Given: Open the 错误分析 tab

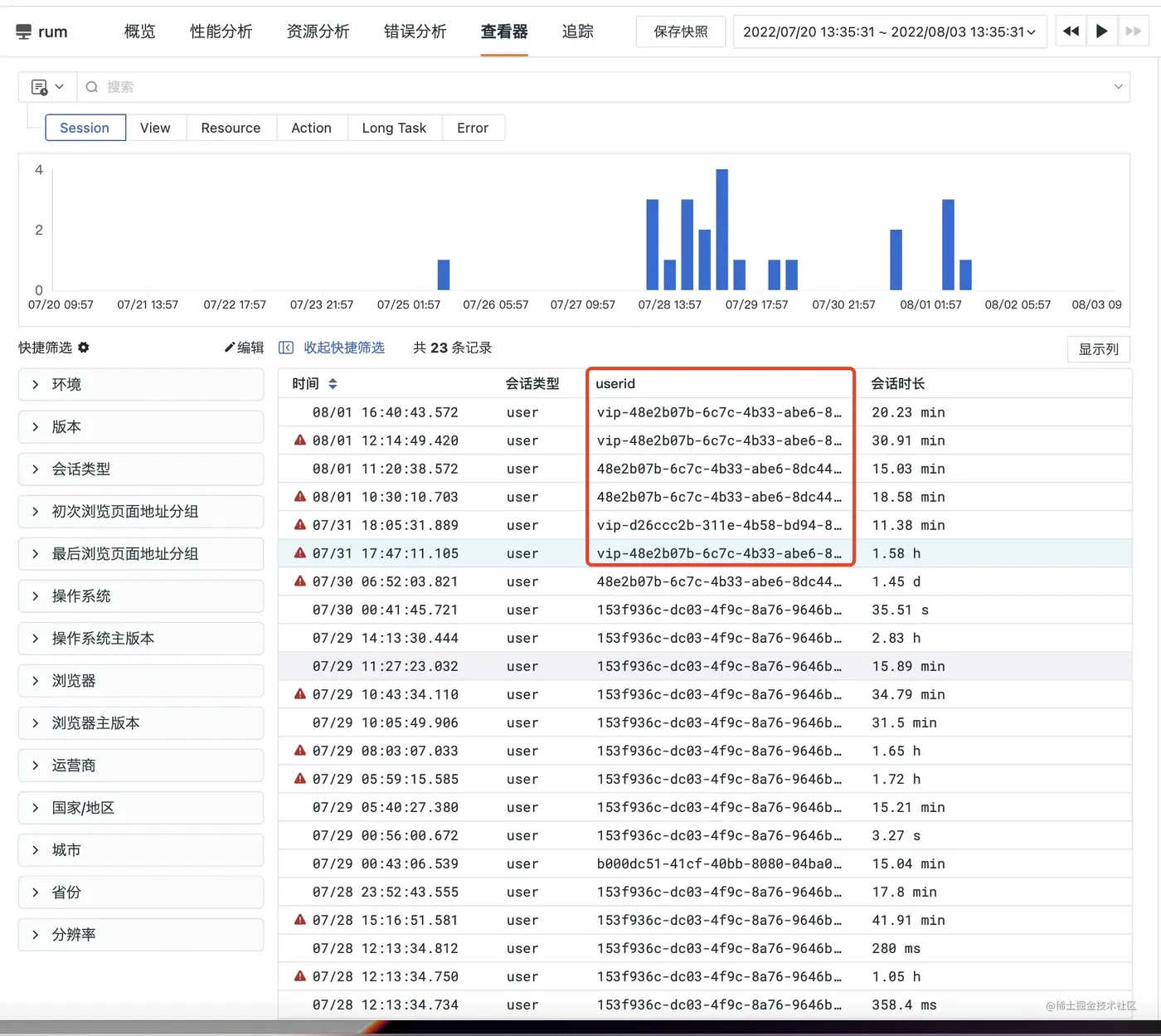Looking at the screenshot, I should (x=415, y=32).
